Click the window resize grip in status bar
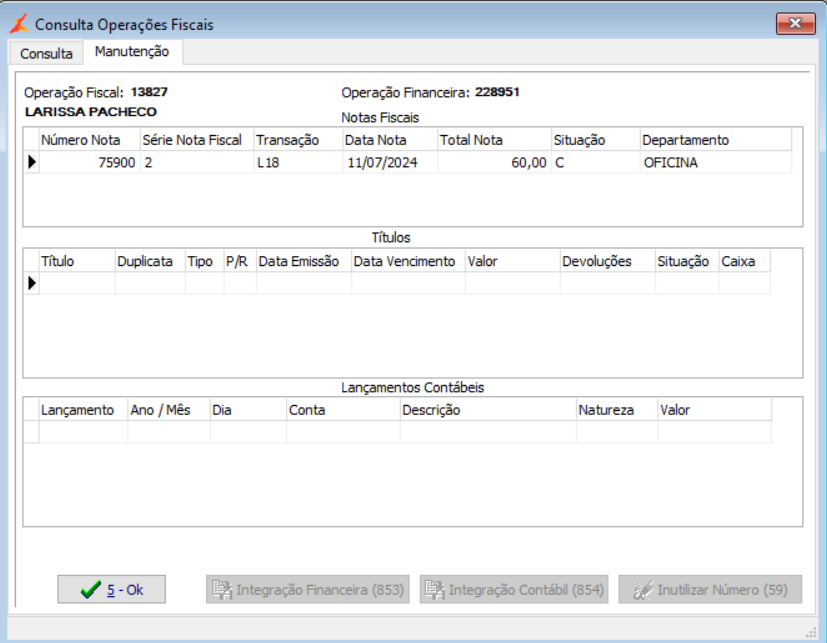Viewport: 827px width, 643px height. point(811,633)
